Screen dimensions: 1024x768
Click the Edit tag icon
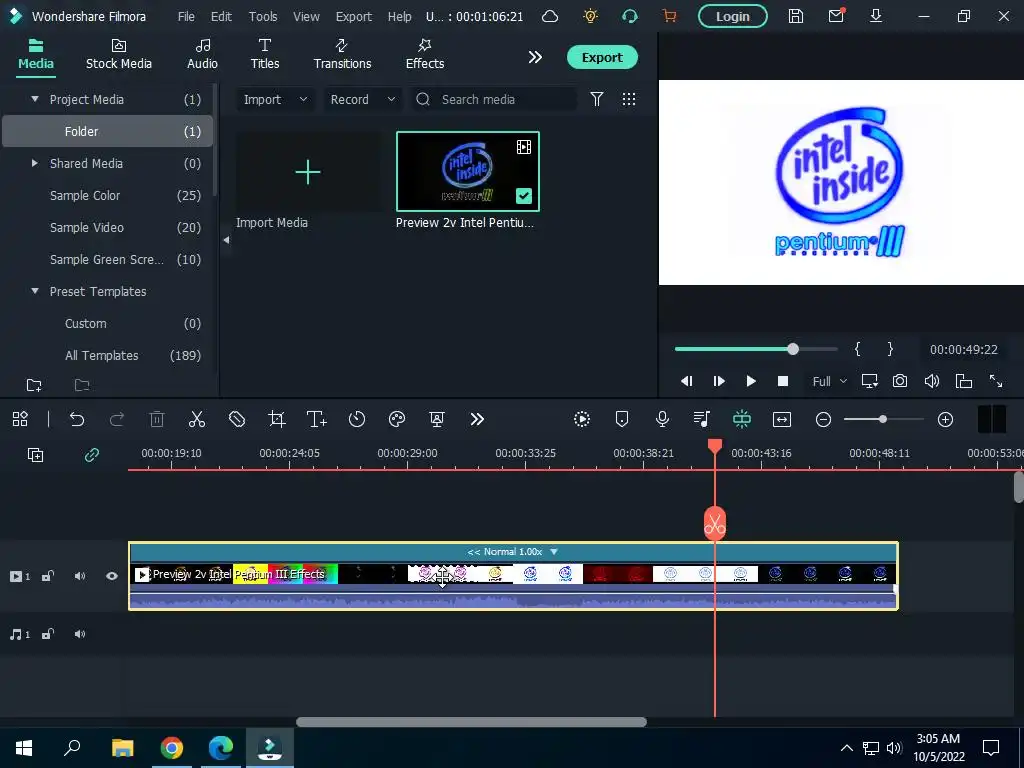tap(236, 419)
